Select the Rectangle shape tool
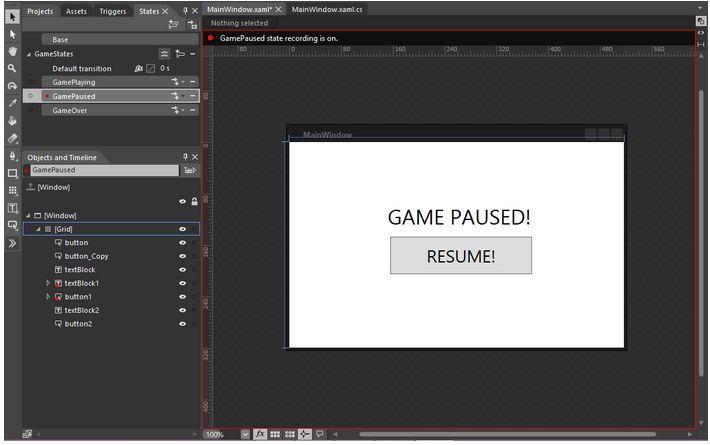This screenshot has height=445, width=710. pos(12,173)
